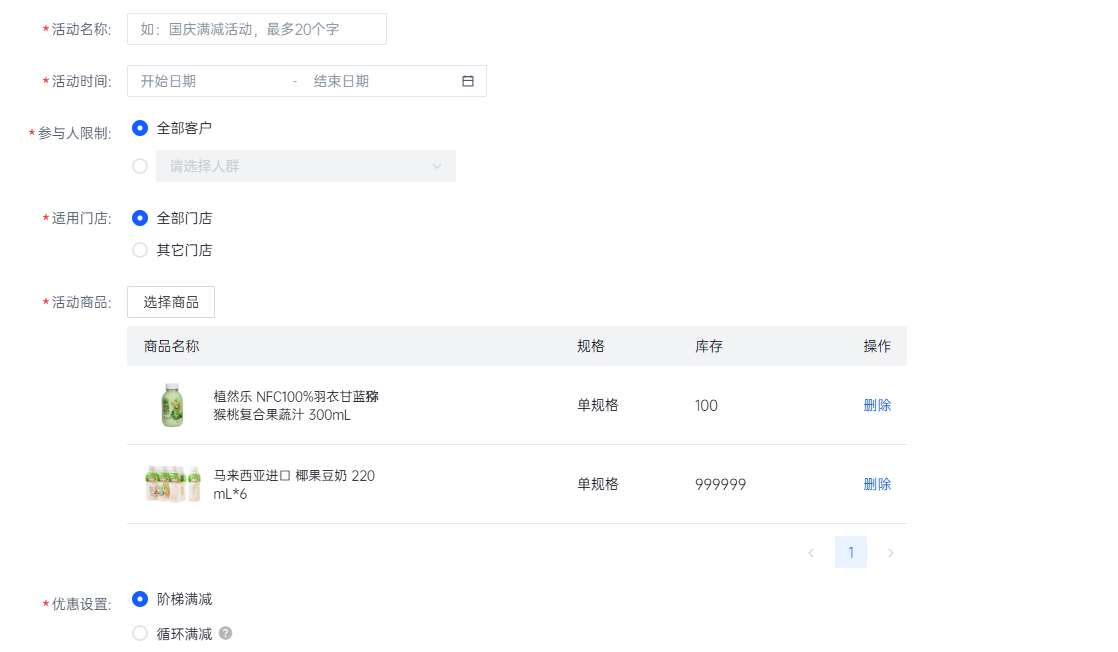The width and height of the screenshot is (1118, 652).
Task: Click the 活动名称 input field
Action: [x=256, y=29]
